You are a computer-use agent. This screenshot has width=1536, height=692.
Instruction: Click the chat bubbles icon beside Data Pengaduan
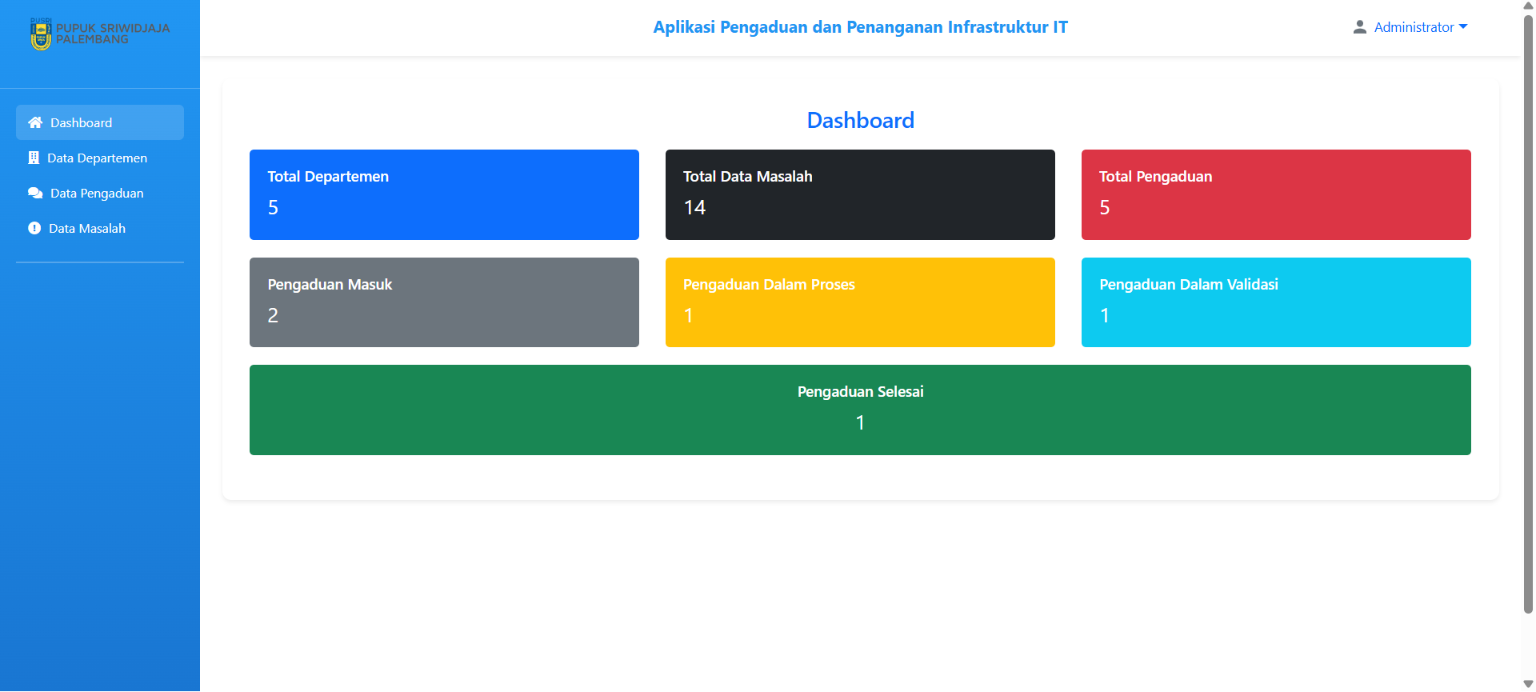click(x=35, y=193)
